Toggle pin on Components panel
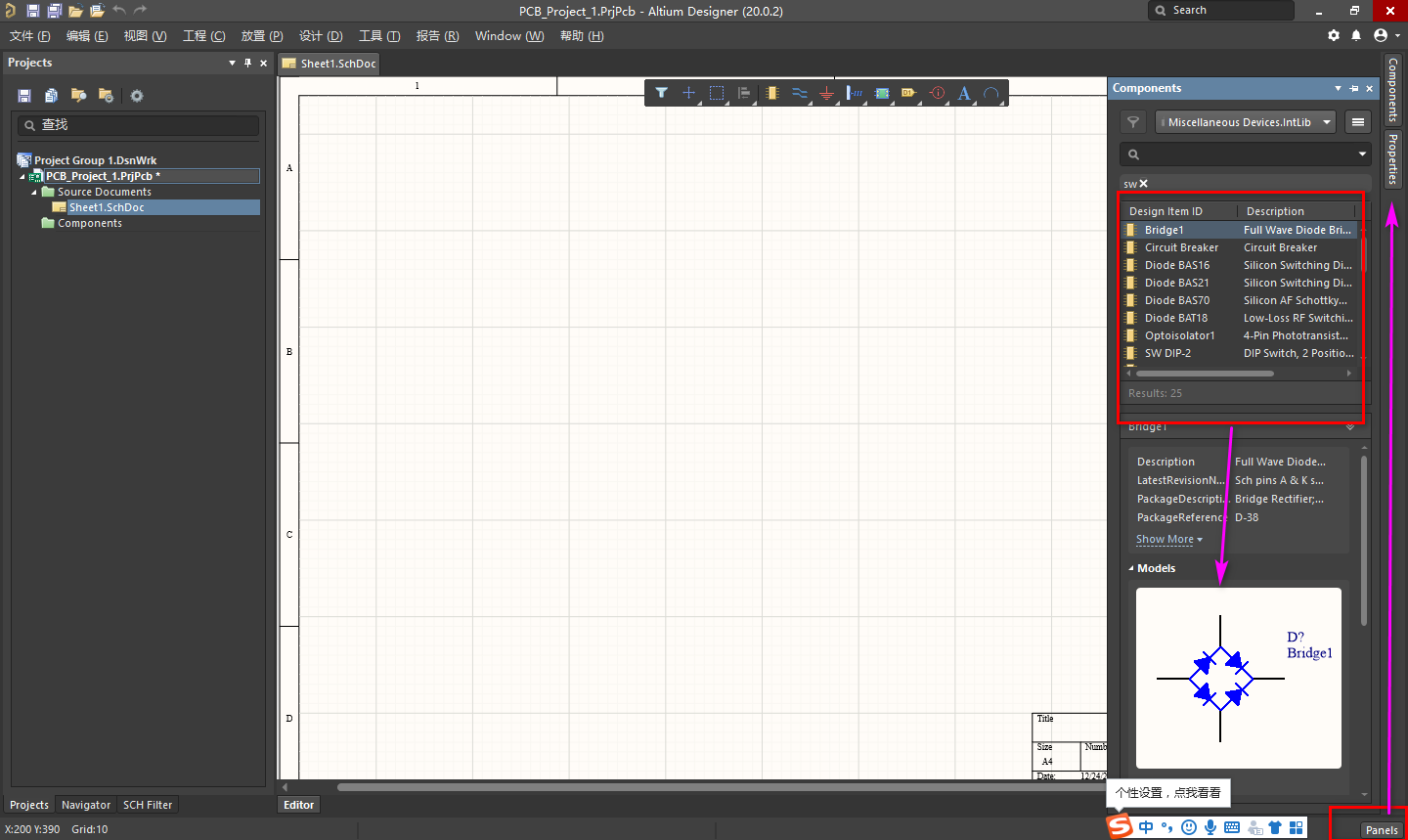 pos(1354,88)
